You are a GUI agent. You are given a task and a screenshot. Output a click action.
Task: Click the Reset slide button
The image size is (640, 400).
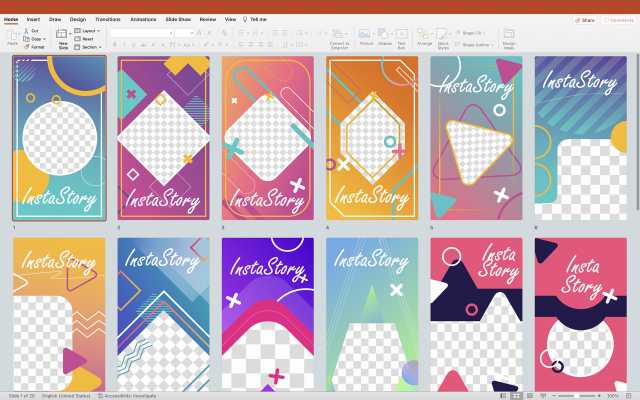click(89, 39)
